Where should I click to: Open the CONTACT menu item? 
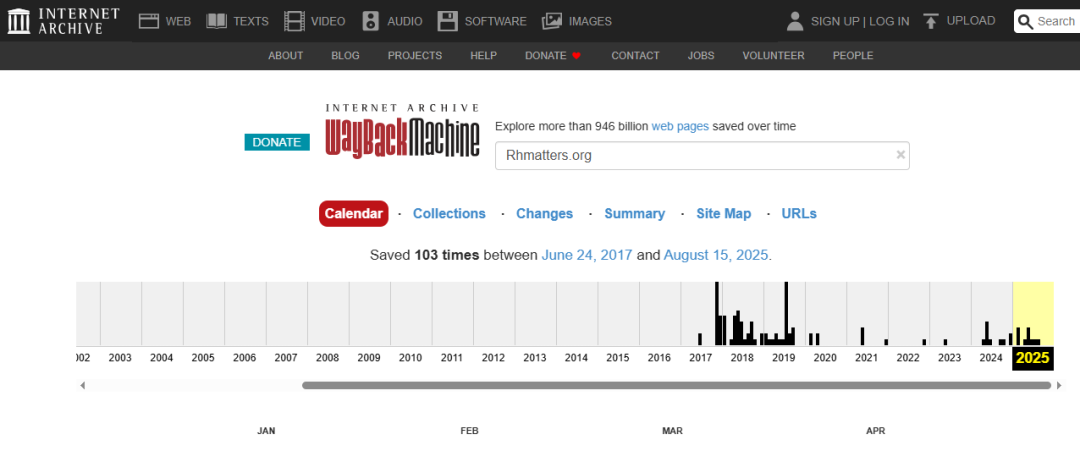[635, 56]
